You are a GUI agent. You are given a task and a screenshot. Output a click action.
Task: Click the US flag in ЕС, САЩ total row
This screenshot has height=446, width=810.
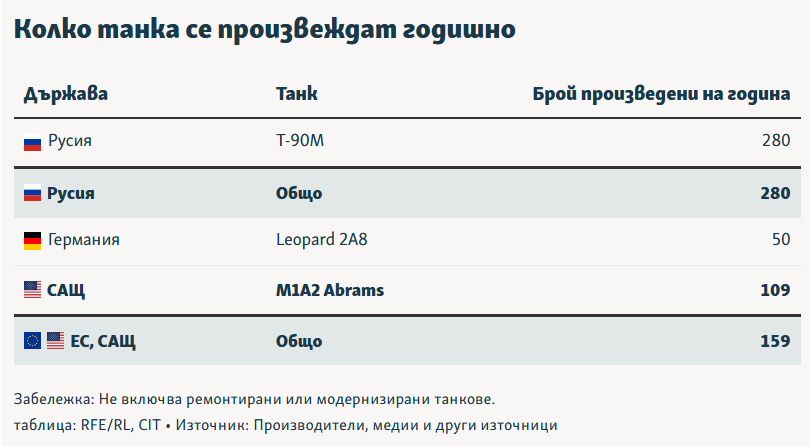pyautogui.click(x=55, y=341)
